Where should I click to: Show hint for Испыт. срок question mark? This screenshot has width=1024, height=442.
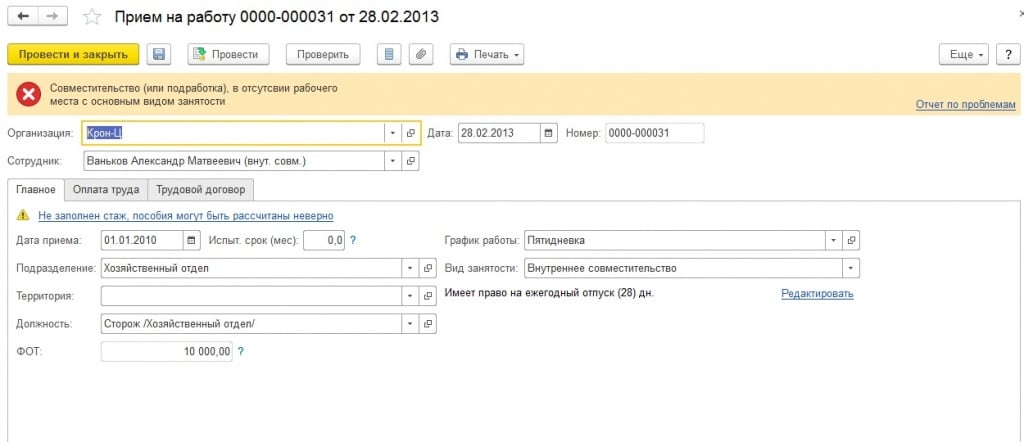click(353, 240)
